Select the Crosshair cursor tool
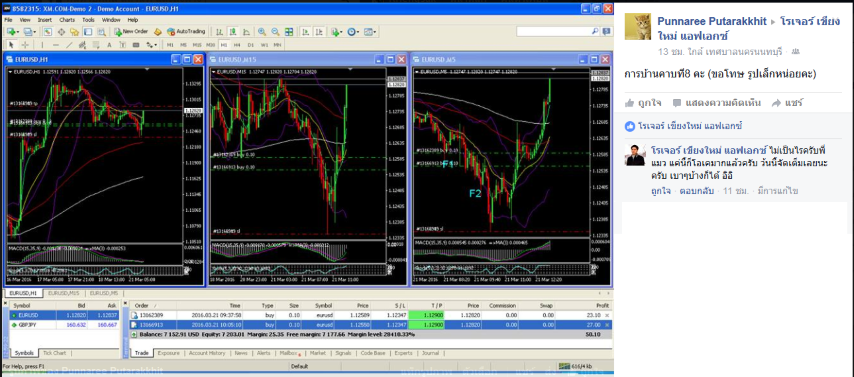The width and height of the screenshot is (854, 377). pyautogui.click(x=25, y=45)
